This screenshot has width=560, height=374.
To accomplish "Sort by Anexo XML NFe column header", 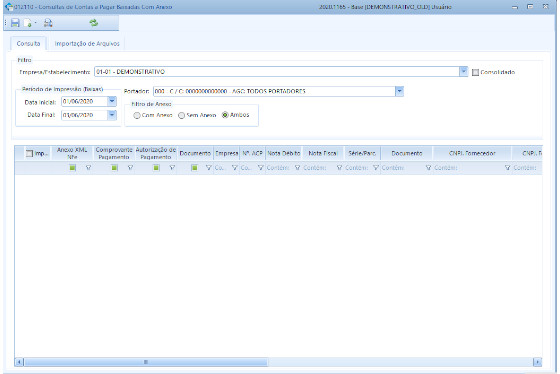I will (x=72, y=153).
